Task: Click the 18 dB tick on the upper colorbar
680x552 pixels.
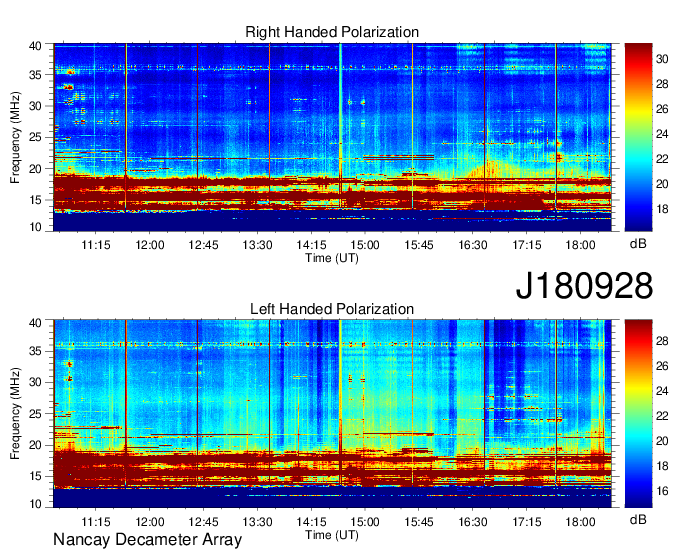Action: 662,209
